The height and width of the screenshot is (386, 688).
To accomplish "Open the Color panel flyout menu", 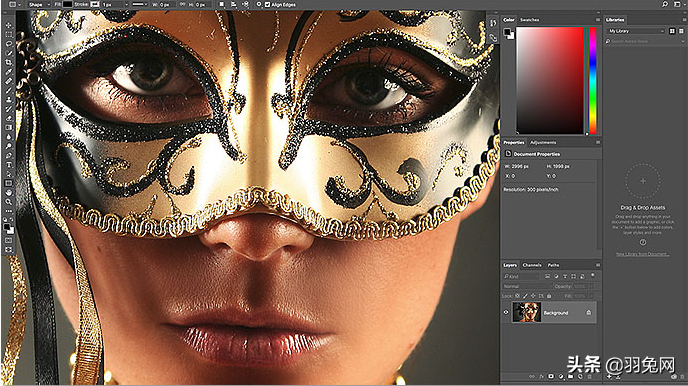I will pos(598,20).
